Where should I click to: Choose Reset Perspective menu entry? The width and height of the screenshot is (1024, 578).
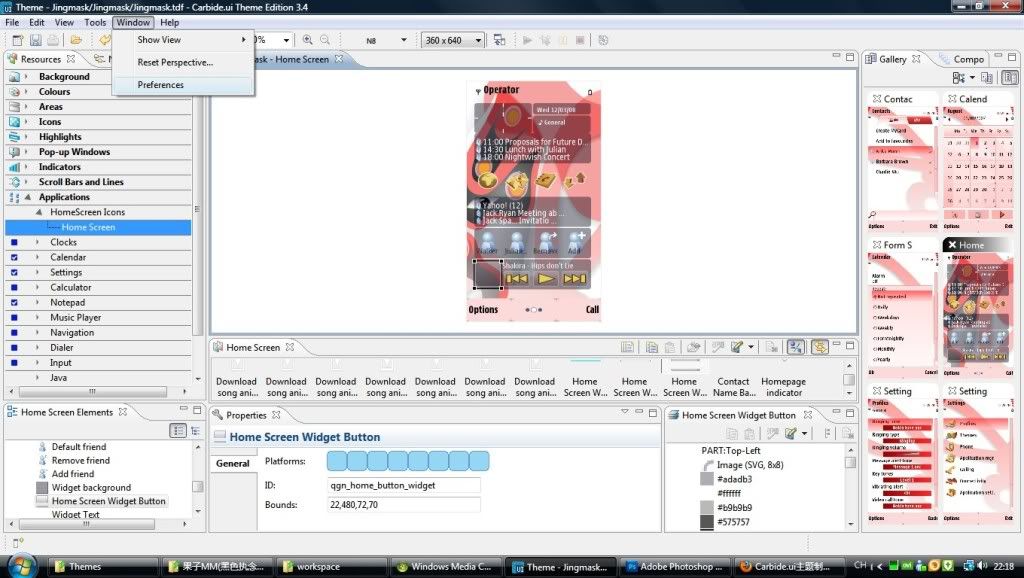pyautogui.click(x=175, y=62)
